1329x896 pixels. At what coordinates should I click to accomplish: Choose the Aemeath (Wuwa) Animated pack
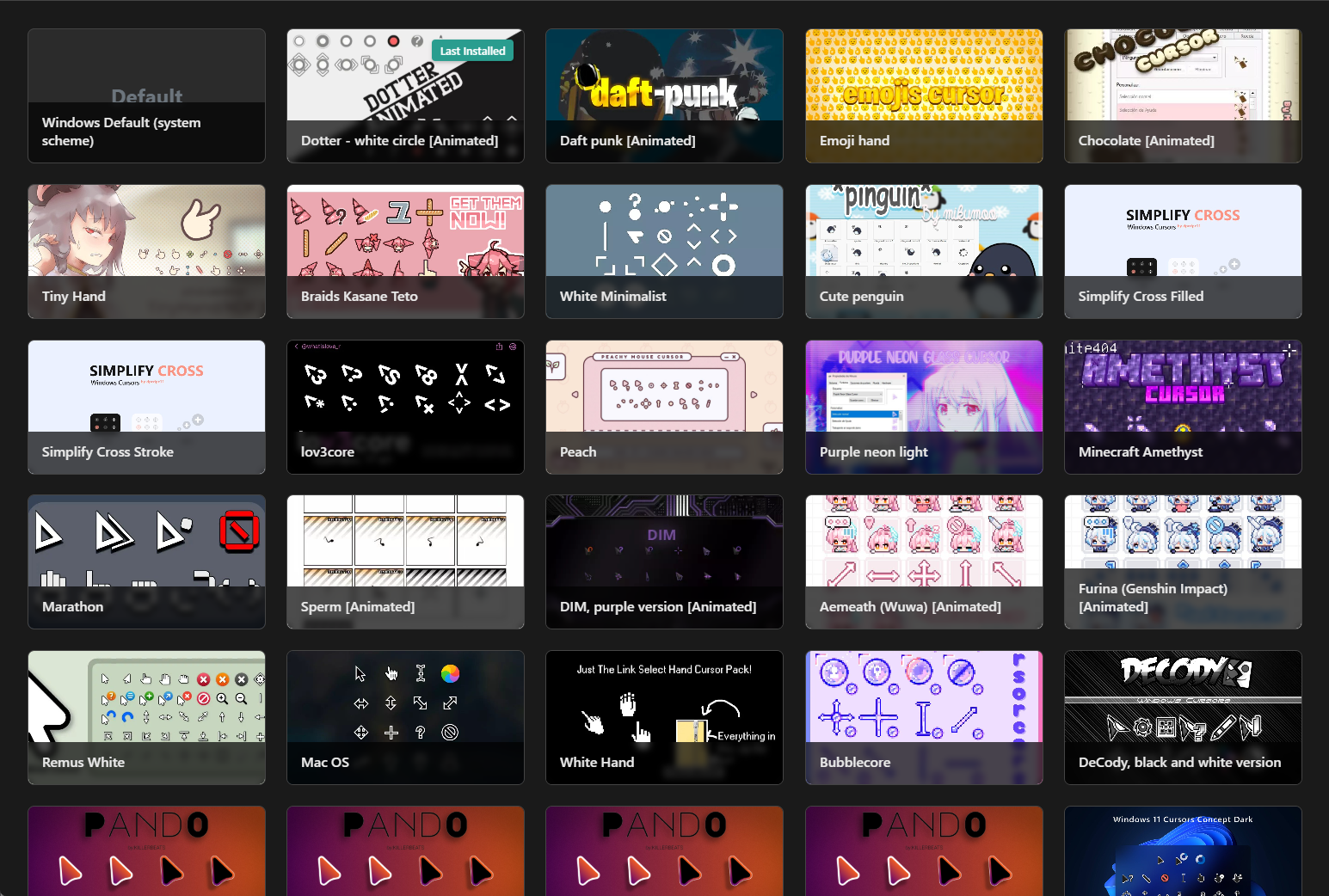click(924, 562)
